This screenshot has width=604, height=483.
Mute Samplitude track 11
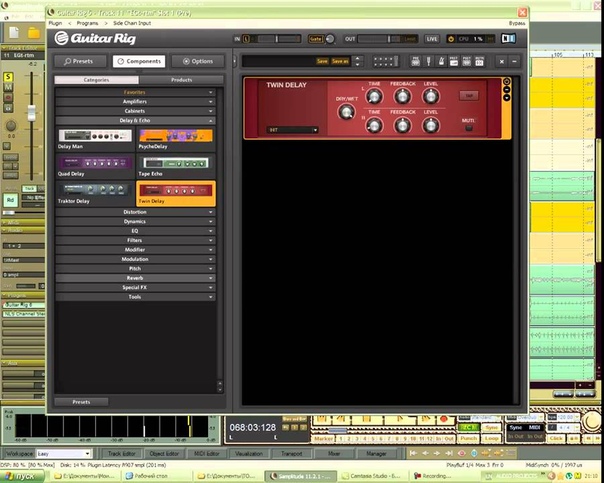[8, 87]
